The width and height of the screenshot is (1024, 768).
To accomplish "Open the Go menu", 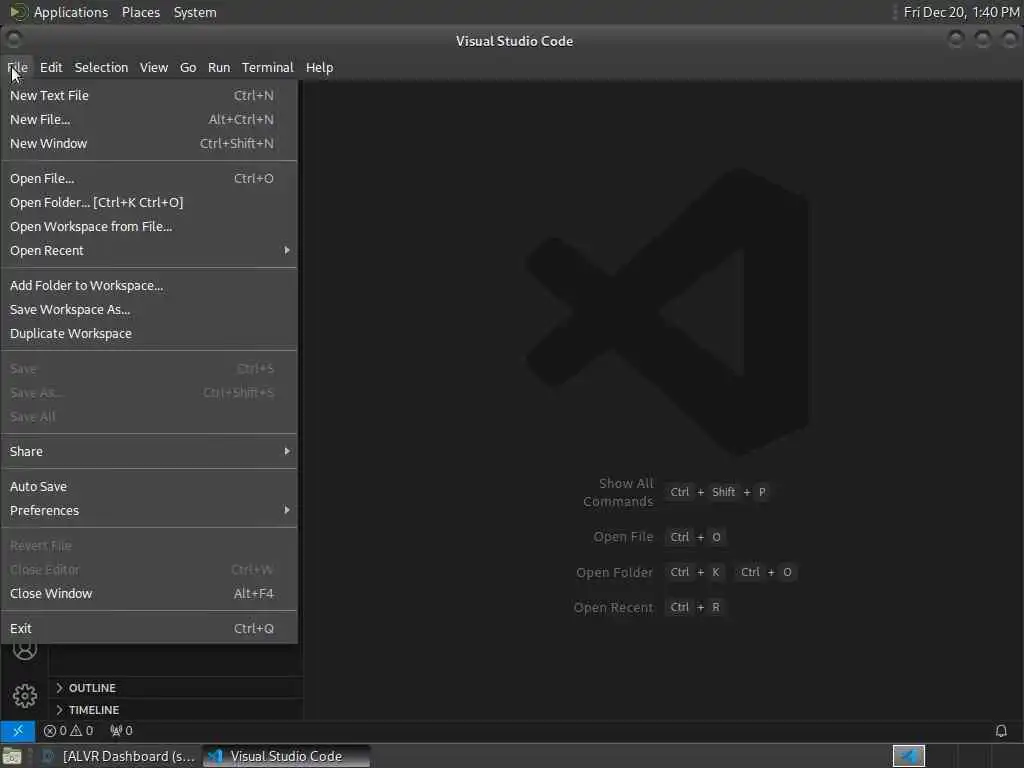I will click(188, 67).
